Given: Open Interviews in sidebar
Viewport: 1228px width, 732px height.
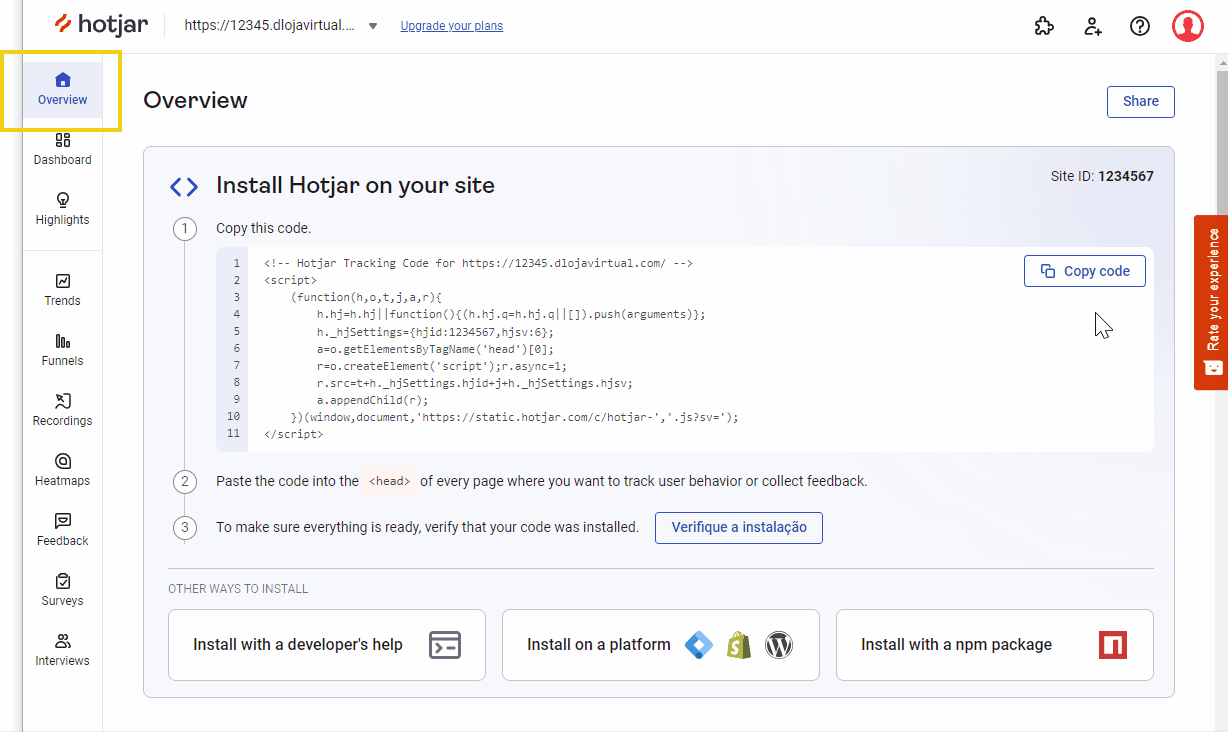Looking at the screenshot, I should (62, 650).
